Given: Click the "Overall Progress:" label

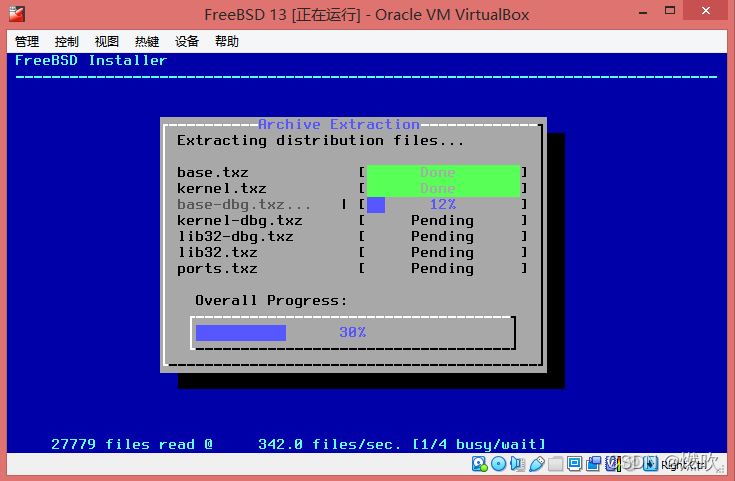Looking at the screenshot, I should [x=271, y=301].
